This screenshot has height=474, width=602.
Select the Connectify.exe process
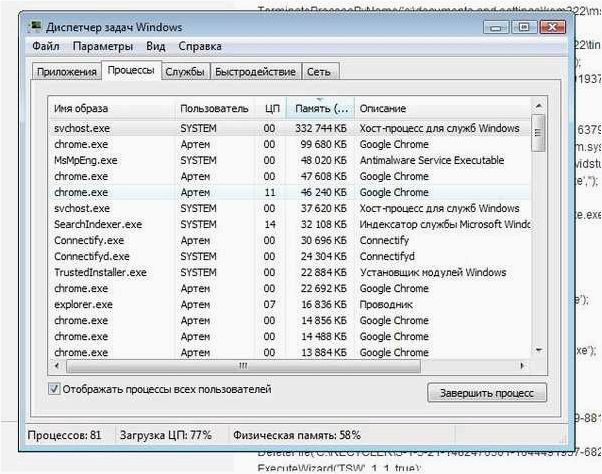(x=290, y=241)
